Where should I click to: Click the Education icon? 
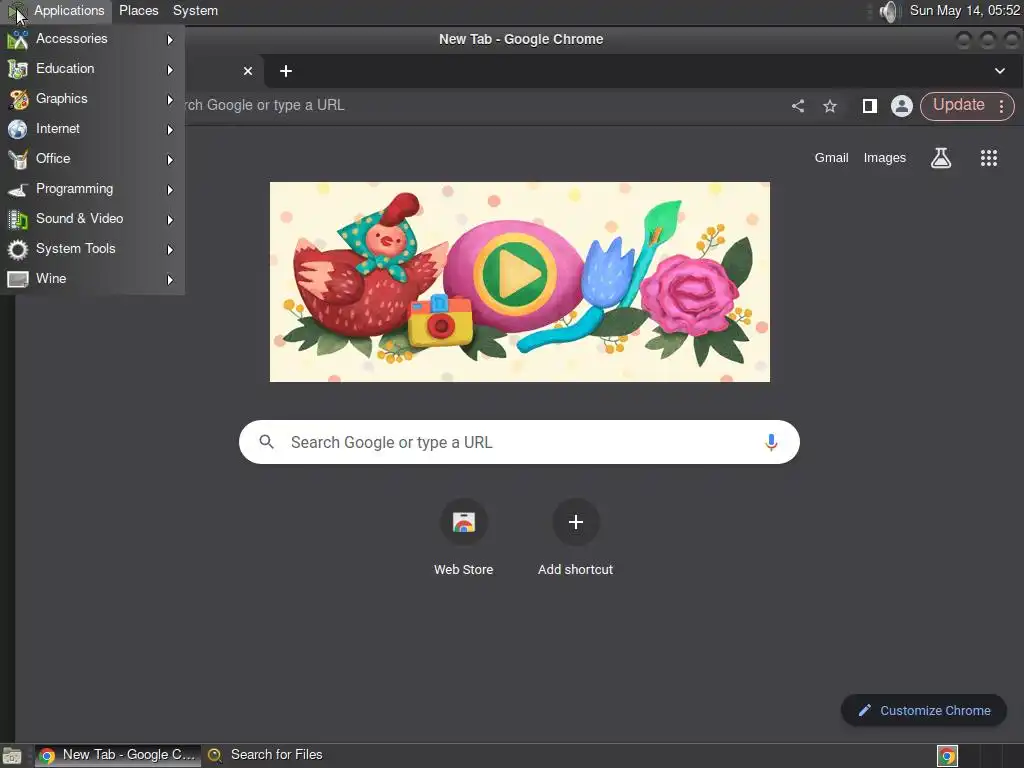tap(18, 69)
